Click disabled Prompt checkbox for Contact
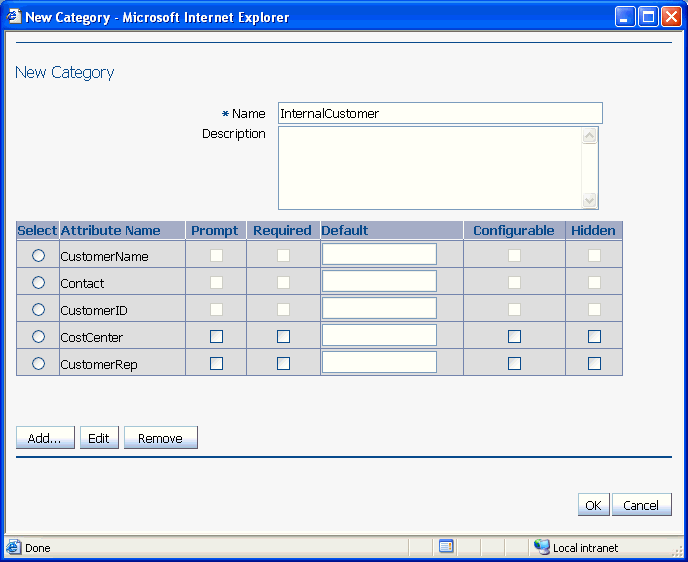 click(216, 283)
